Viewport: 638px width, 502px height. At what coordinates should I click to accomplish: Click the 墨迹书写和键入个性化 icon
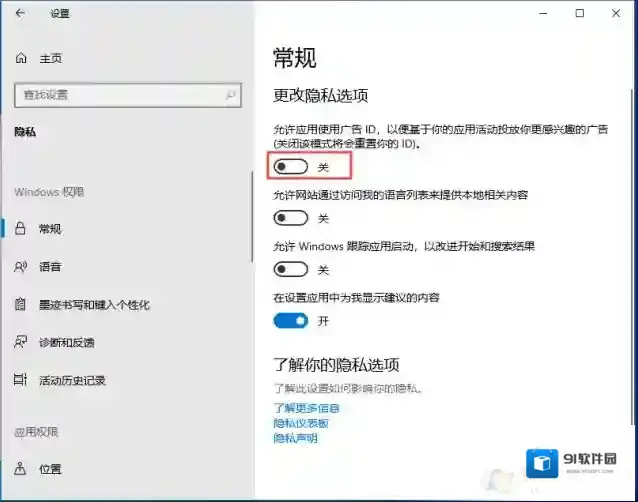tap(21, 304)
